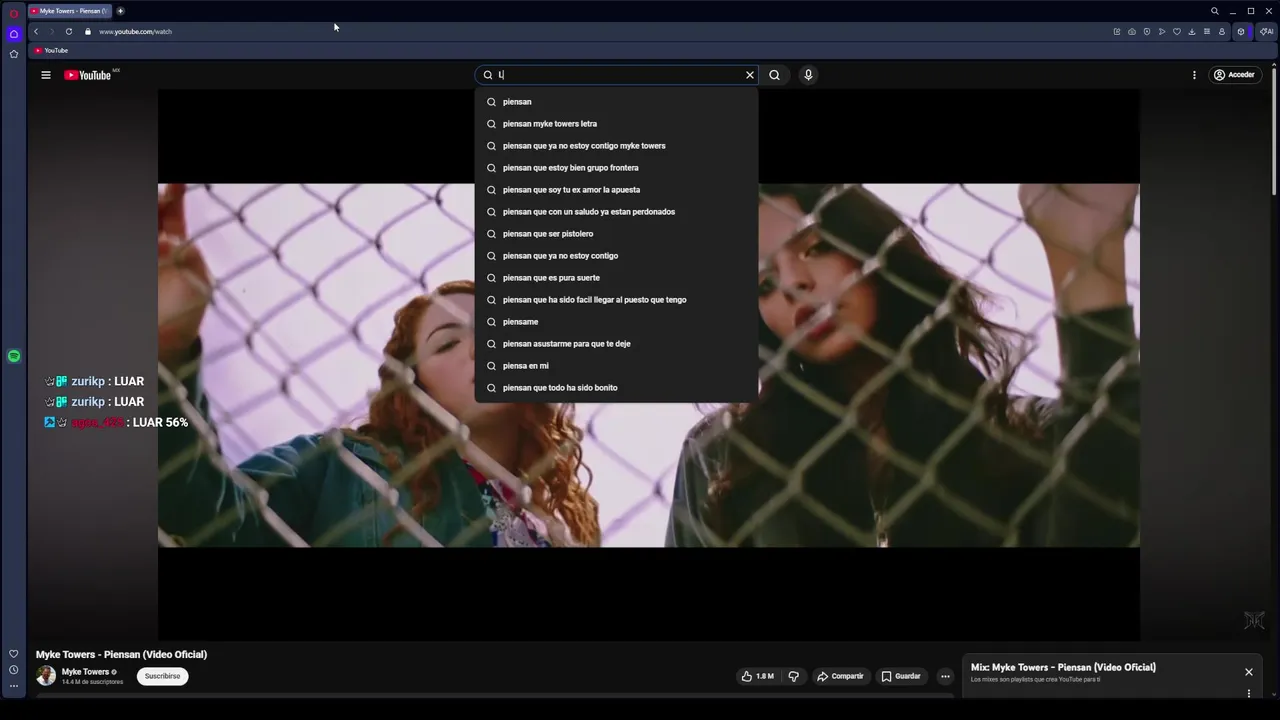Select suggestion 'piensan que ser pistolero'

point(616,234)
